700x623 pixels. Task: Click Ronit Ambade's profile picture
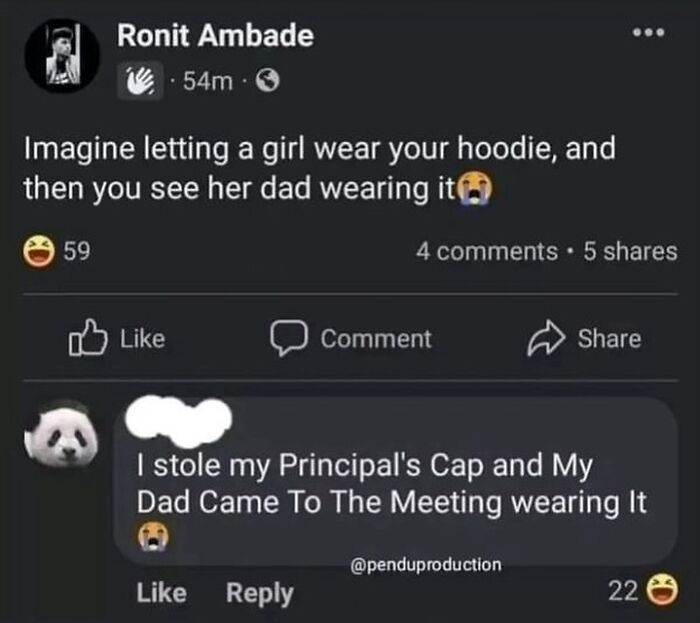pos(61,58)
